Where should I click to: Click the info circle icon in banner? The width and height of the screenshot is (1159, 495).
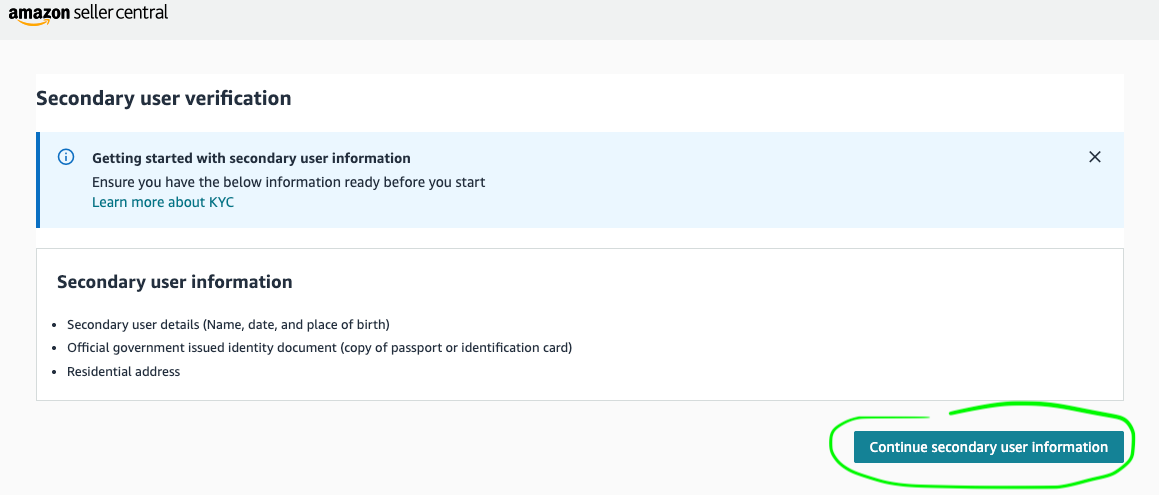(x=66, y=157)
